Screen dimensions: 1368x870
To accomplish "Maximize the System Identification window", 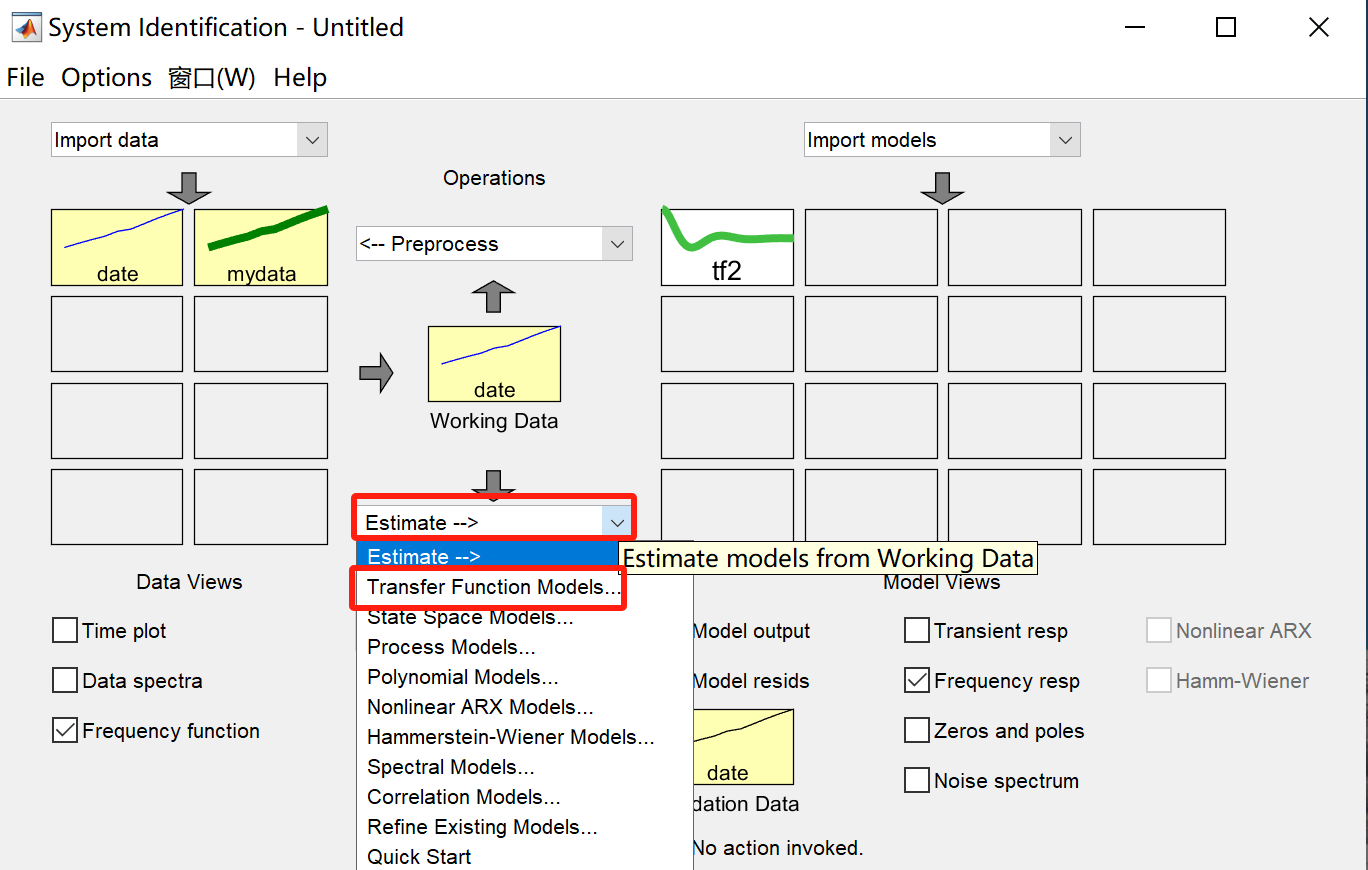I will click(1226, 28).
